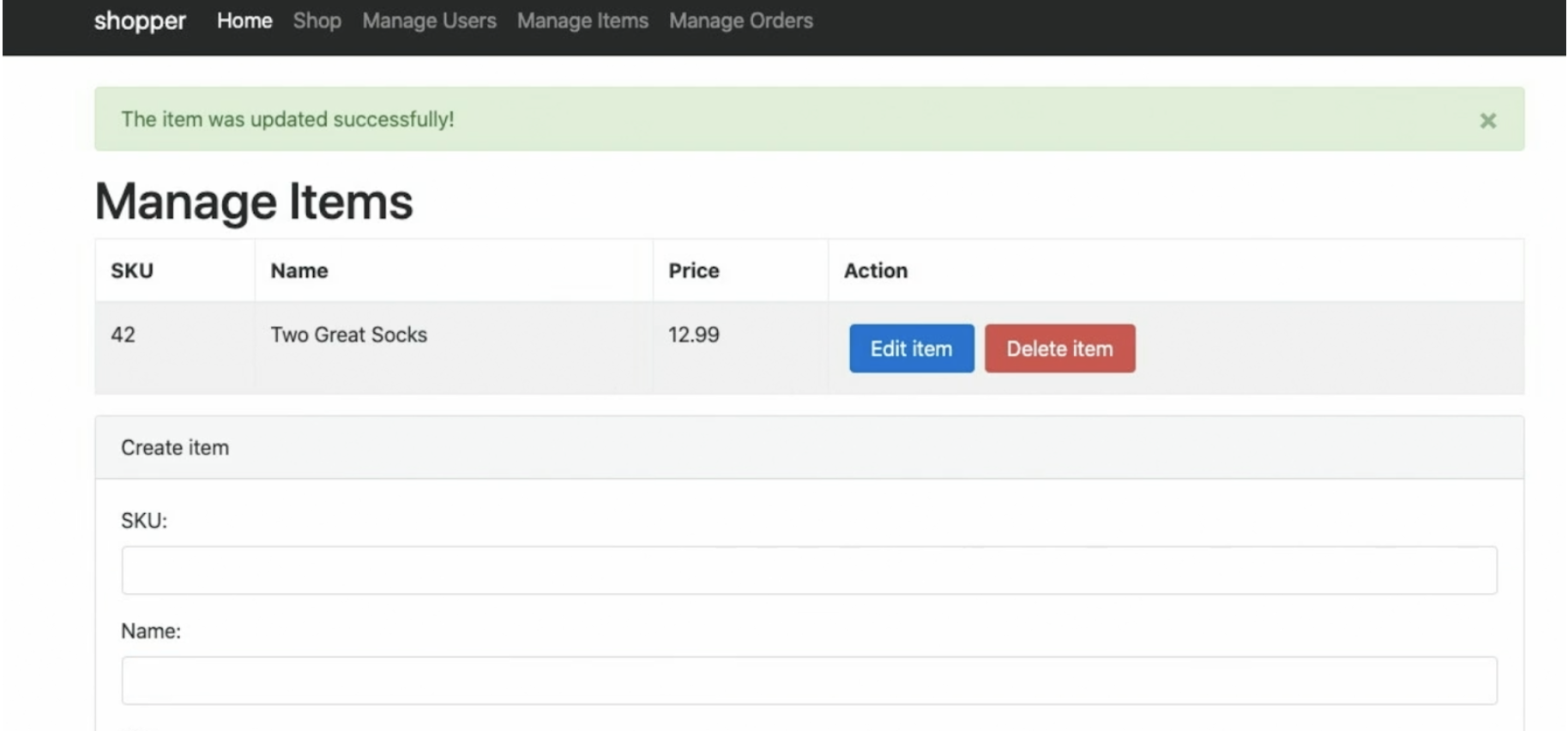Select the Two Great Socks name cell
This screenshot has height=731, width=1568.
348,335
